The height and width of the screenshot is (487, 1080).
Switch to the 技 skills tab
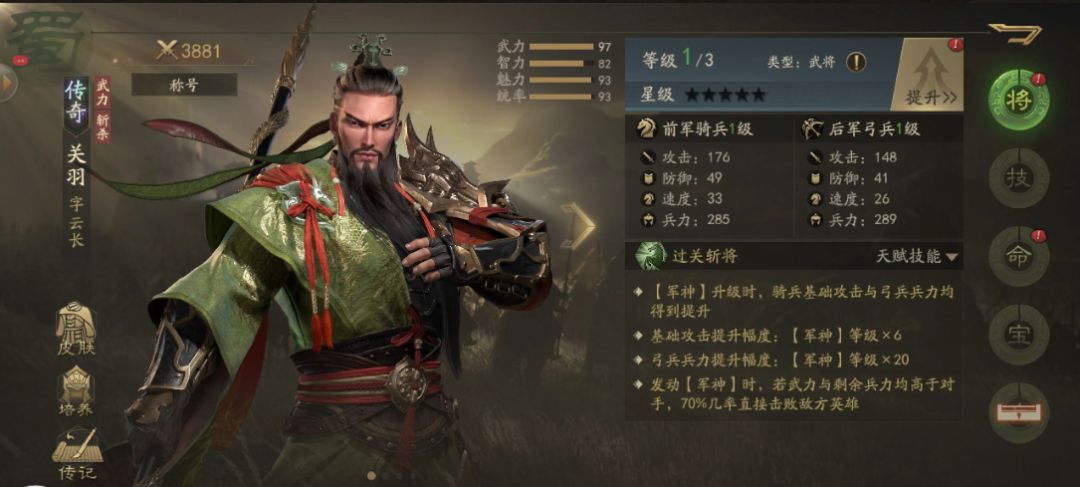[1018, 178]
